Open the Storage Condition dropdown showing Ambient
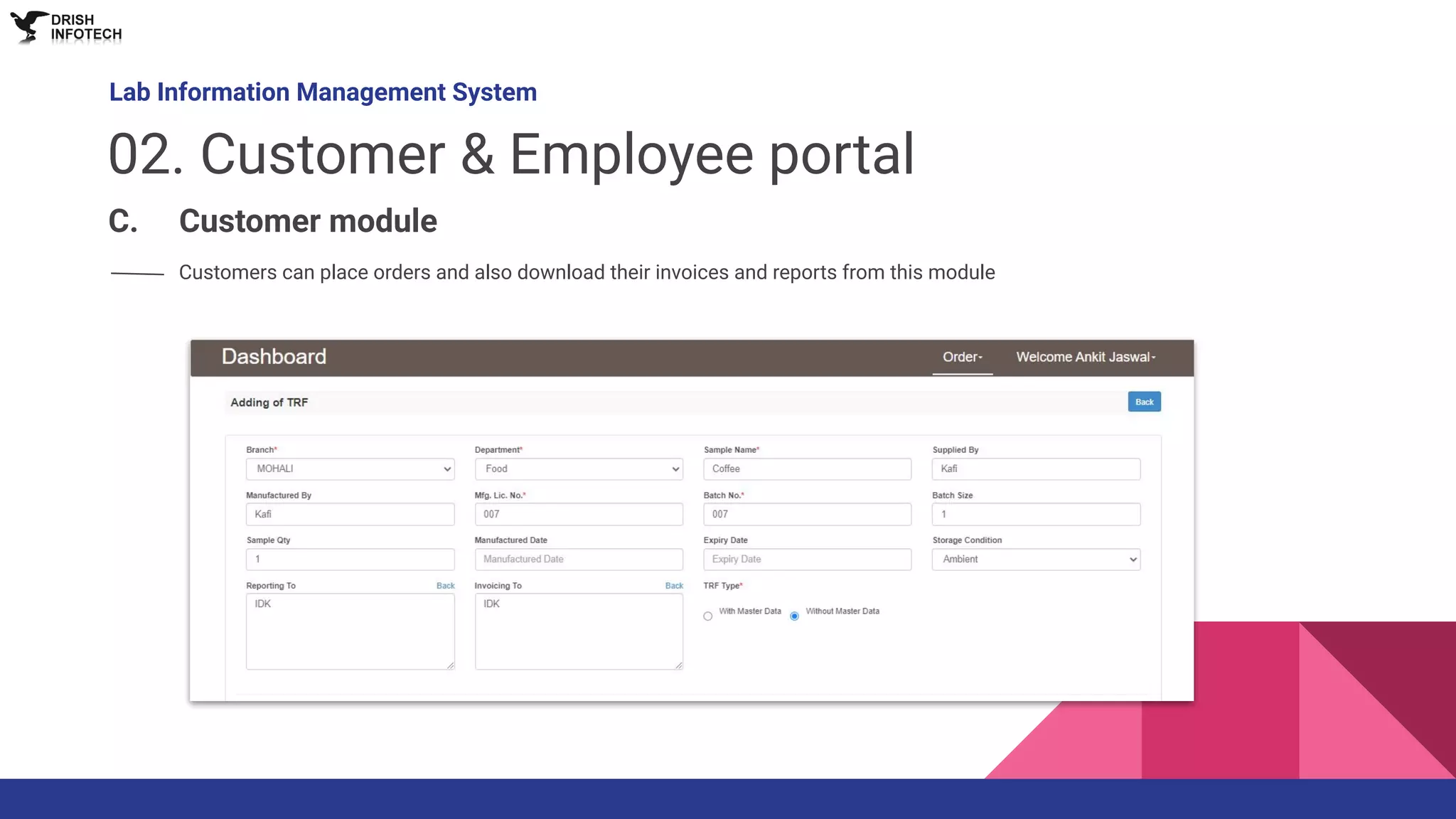 [x=1036, y=560]
